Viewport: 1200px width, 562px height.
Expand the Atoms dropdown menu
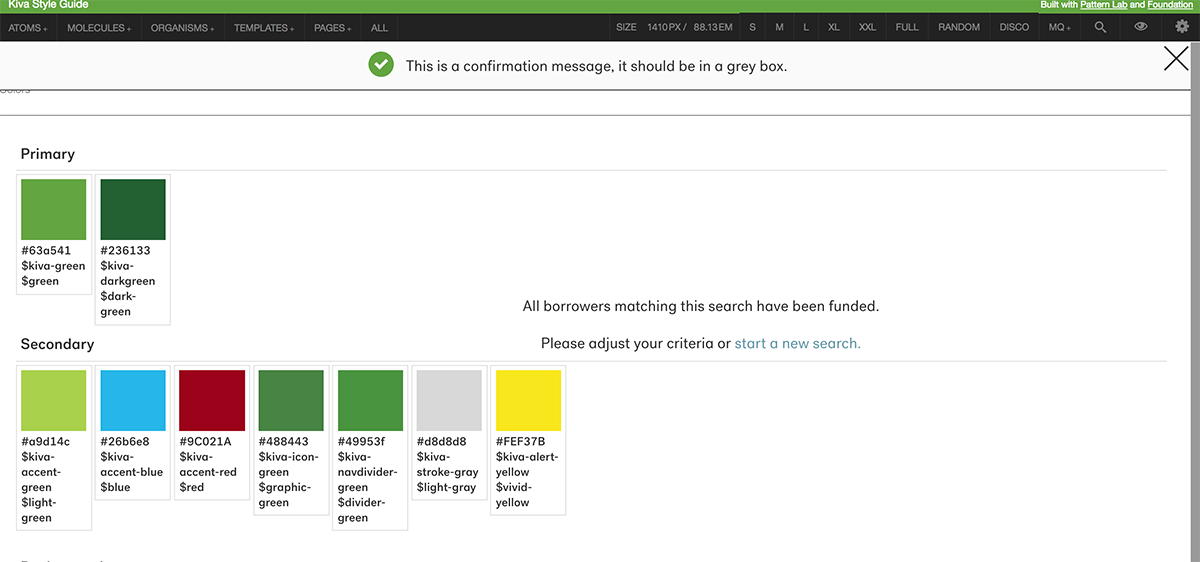click(x=28, y=28)
